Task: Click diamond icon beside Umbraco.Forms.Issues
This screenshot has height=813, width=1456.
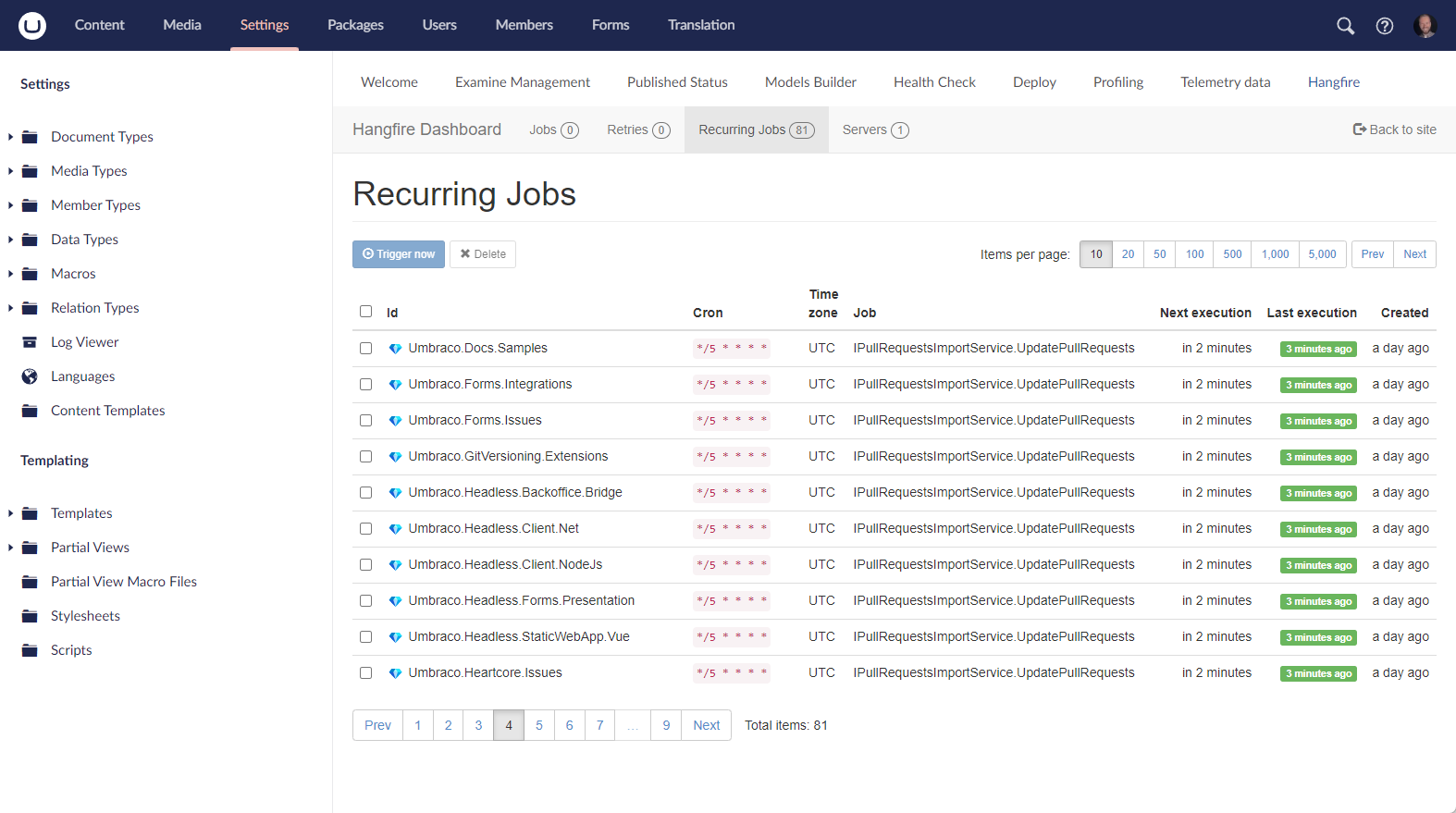Action: (x=395, y=421)
